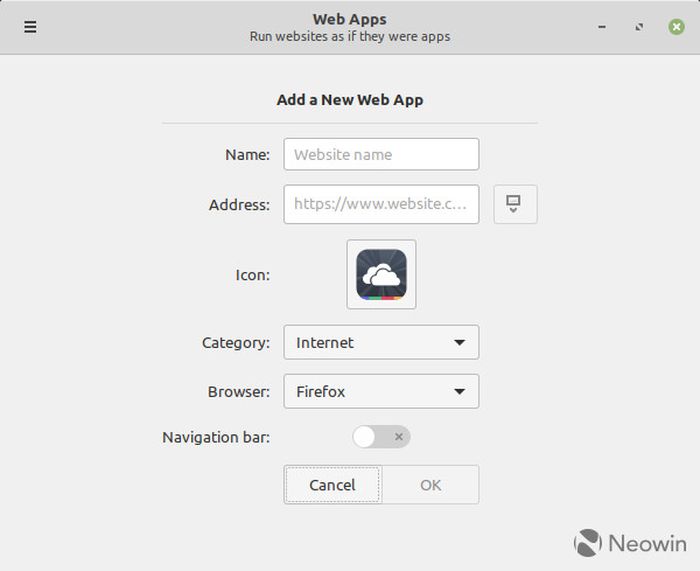Open the Browser dropdown showing Firefox
700x571 pixels.
tap(381, 392)
